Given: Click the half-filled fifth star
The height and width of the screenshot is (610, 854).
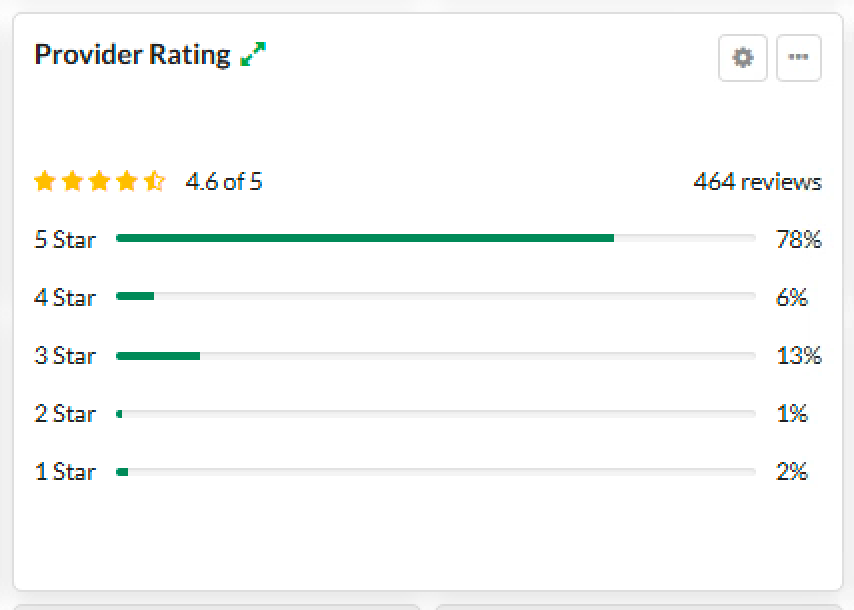Looking at the screenshot, I should pos(154,182).
